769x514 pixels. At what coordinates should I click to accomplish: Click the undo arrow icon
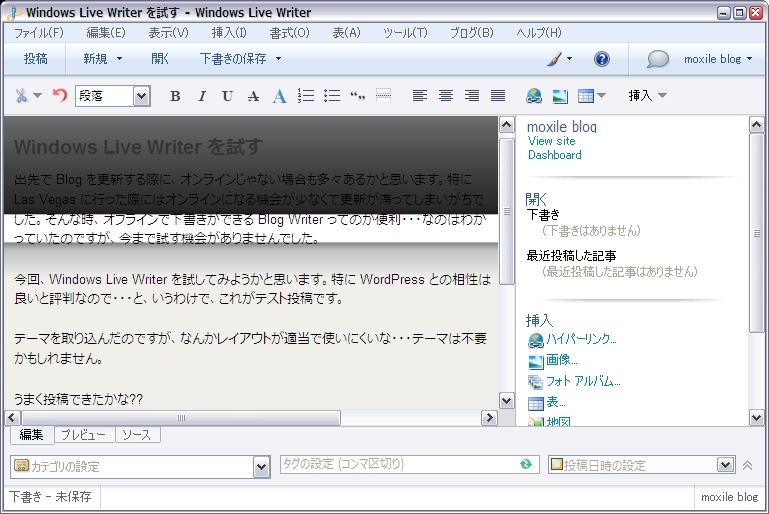coord(60,96)
